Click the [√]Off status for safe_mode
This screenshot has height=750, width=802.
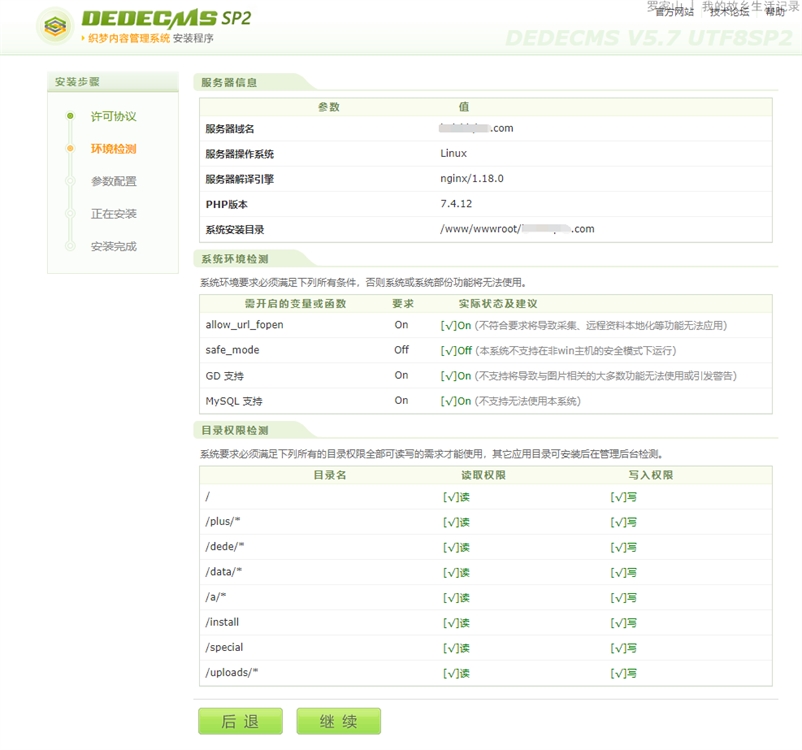456,350
